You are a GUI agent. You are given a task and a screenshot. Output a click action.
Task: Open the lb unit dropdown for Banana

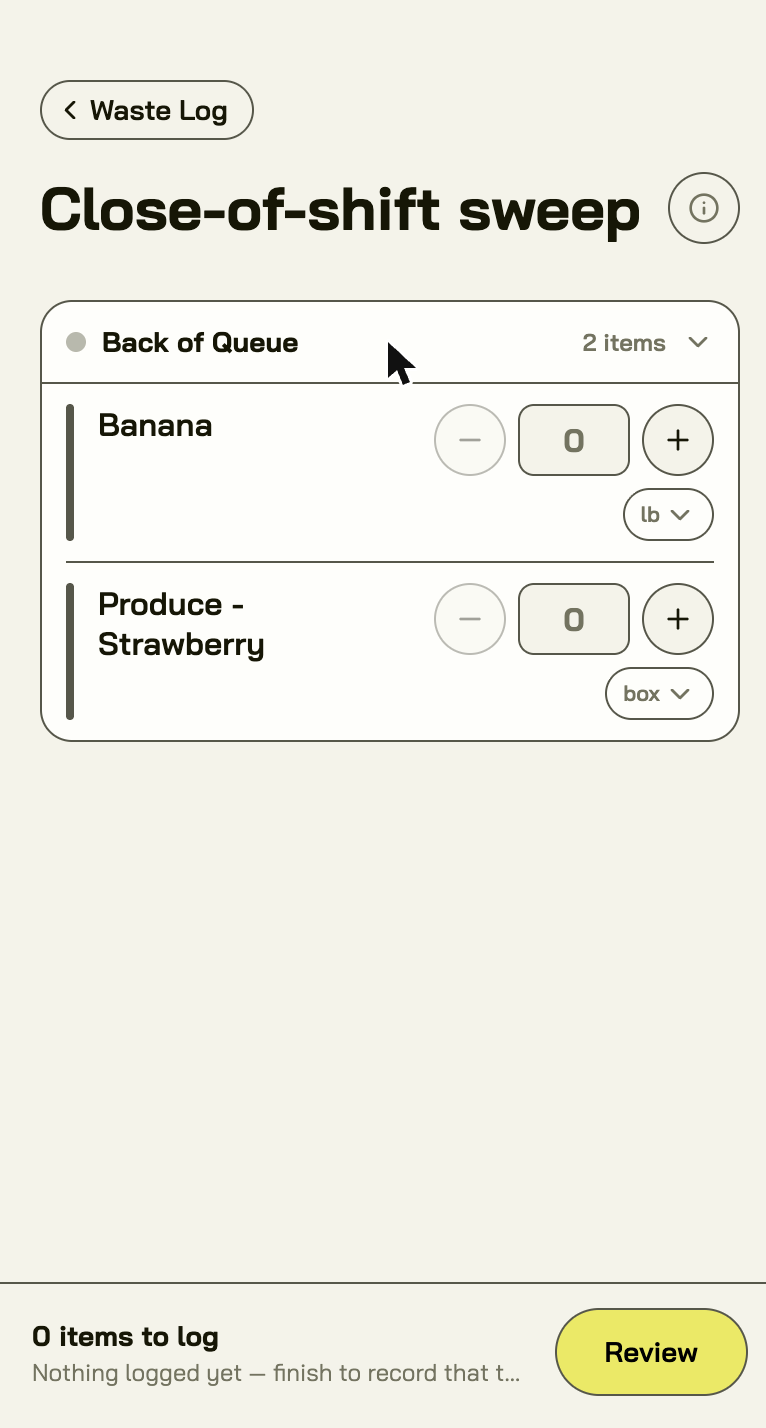[x=668, y=515]
